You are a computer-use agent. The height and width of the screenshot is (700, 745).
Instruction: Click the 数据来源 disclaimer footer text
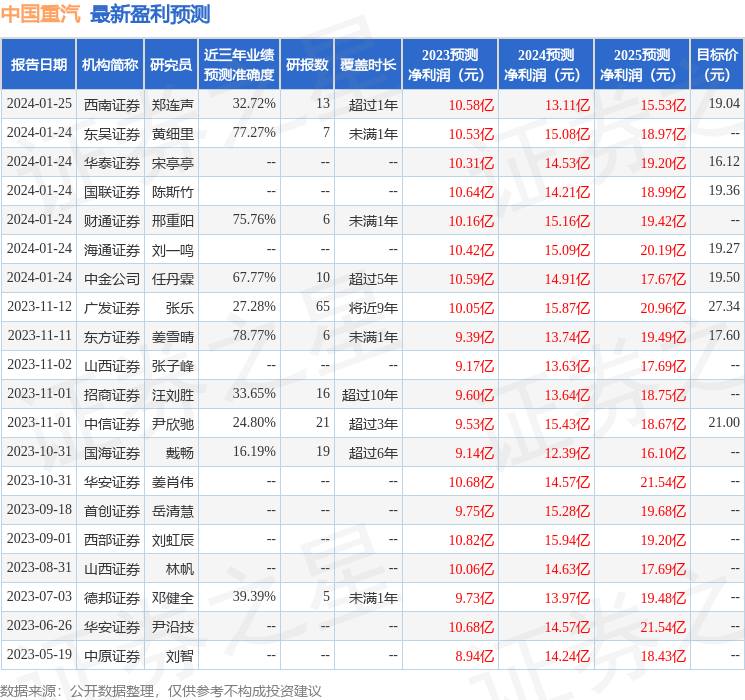[161, 690]
